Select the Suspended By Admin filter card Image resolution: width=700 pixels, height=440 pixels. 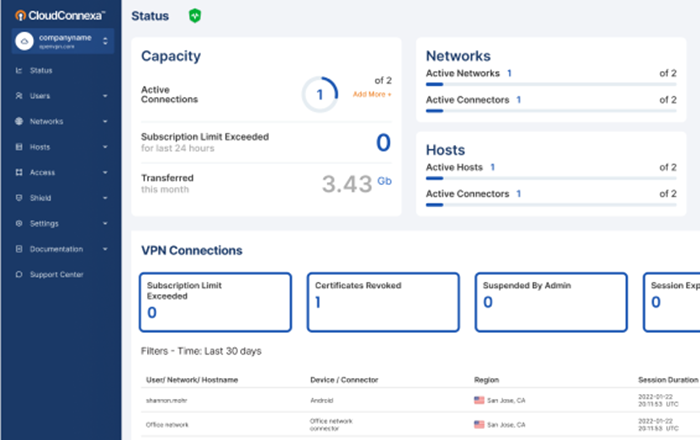tap(551, 302)
